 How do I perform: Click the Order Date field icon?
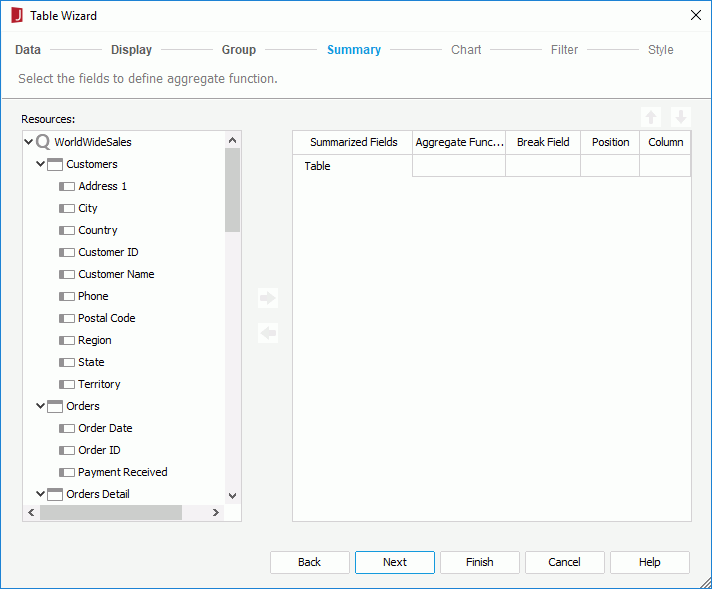click(x=67, y=428)
